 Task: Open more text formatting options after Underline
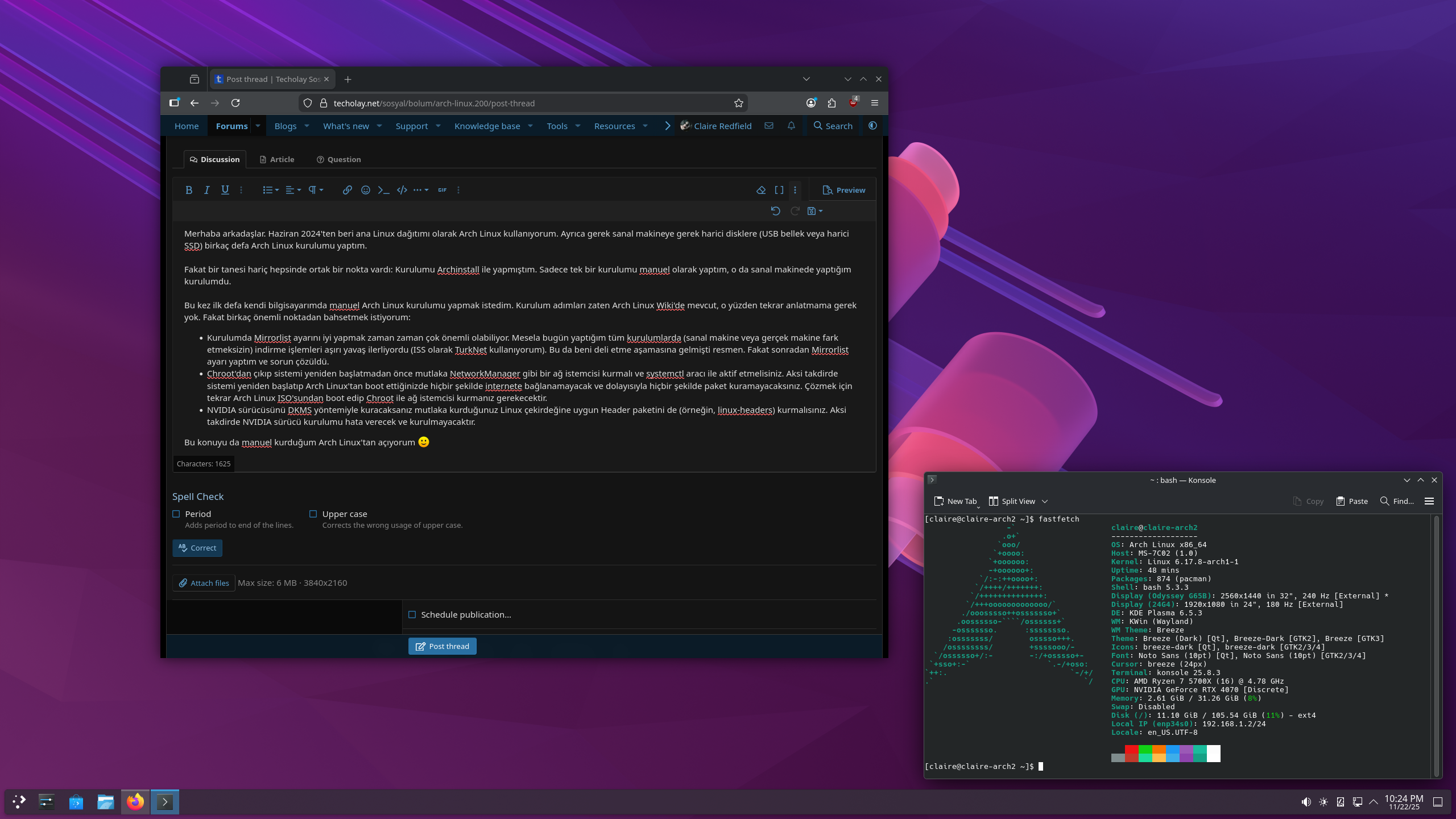point(241,190)
